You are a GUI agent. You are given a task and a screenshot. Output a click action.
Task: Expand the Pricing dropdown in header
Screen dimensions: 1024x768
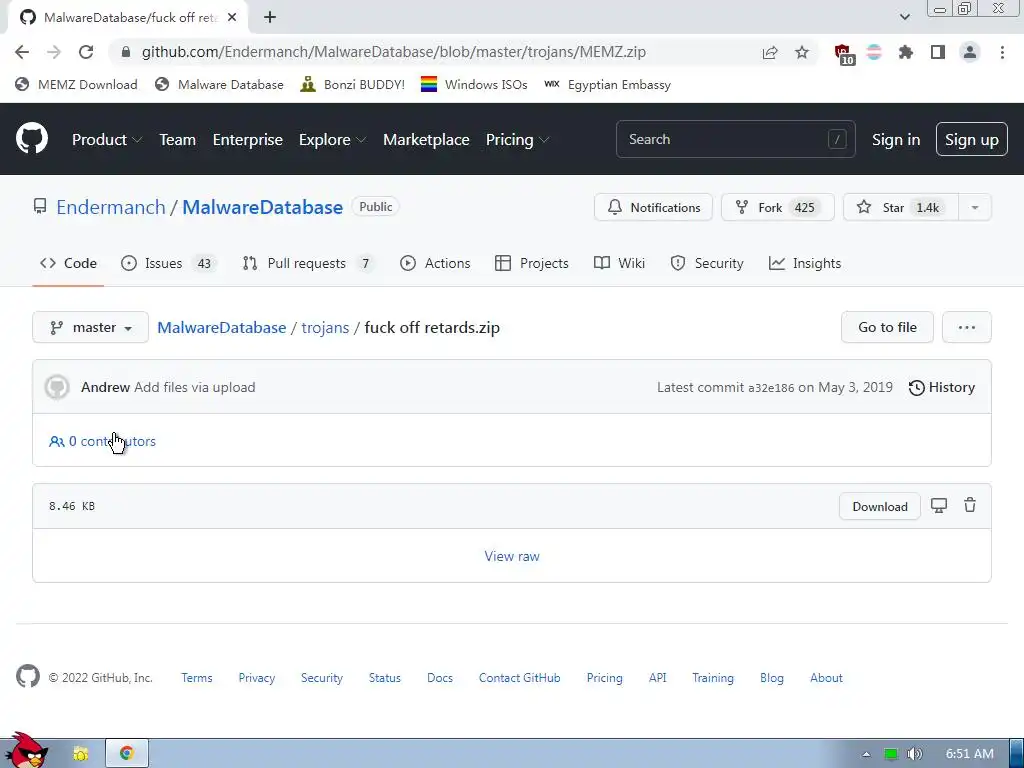[x=517, y=140]
